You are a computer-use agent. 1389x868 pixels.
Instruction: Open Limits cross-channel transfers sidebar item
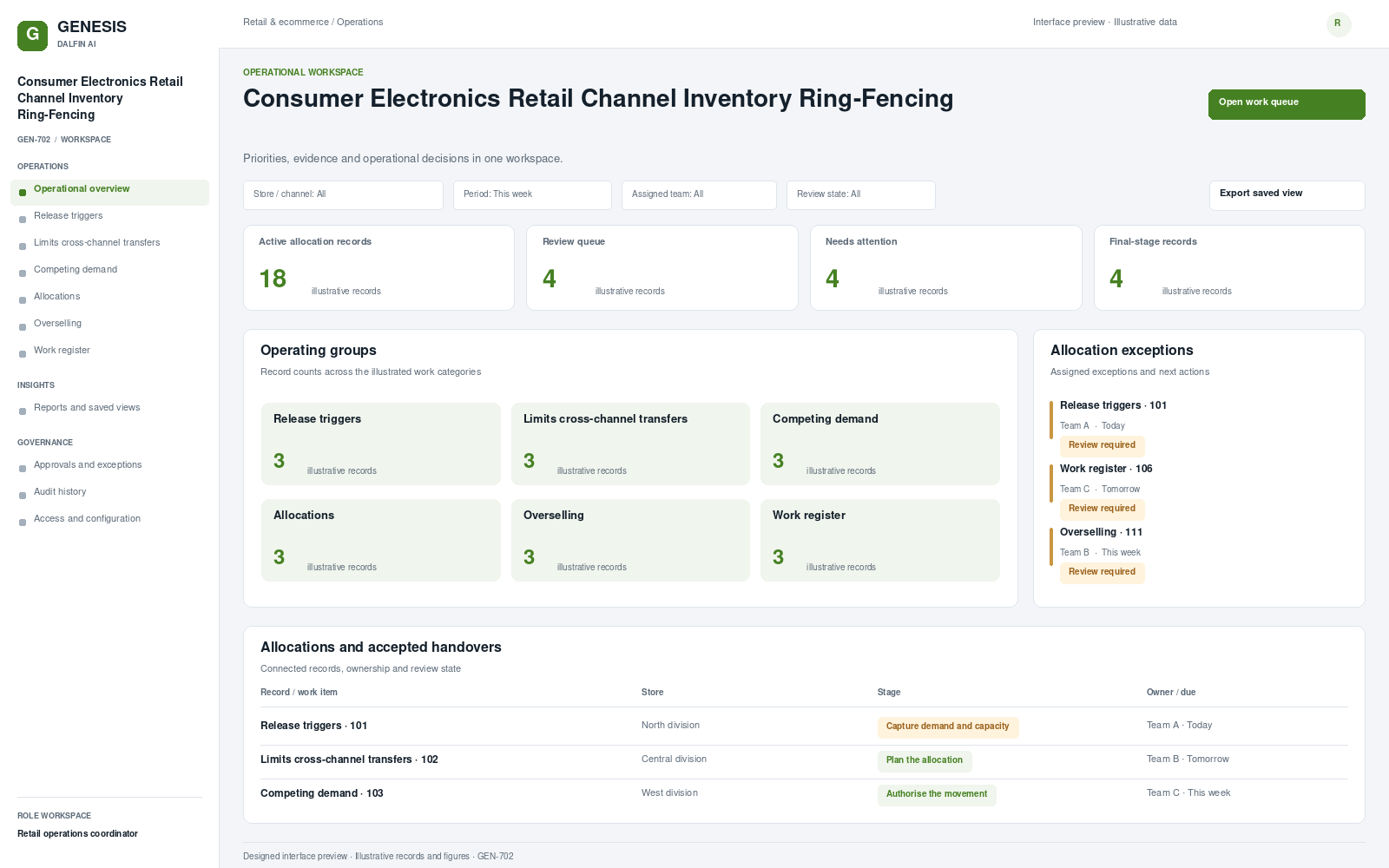point(109,243)
